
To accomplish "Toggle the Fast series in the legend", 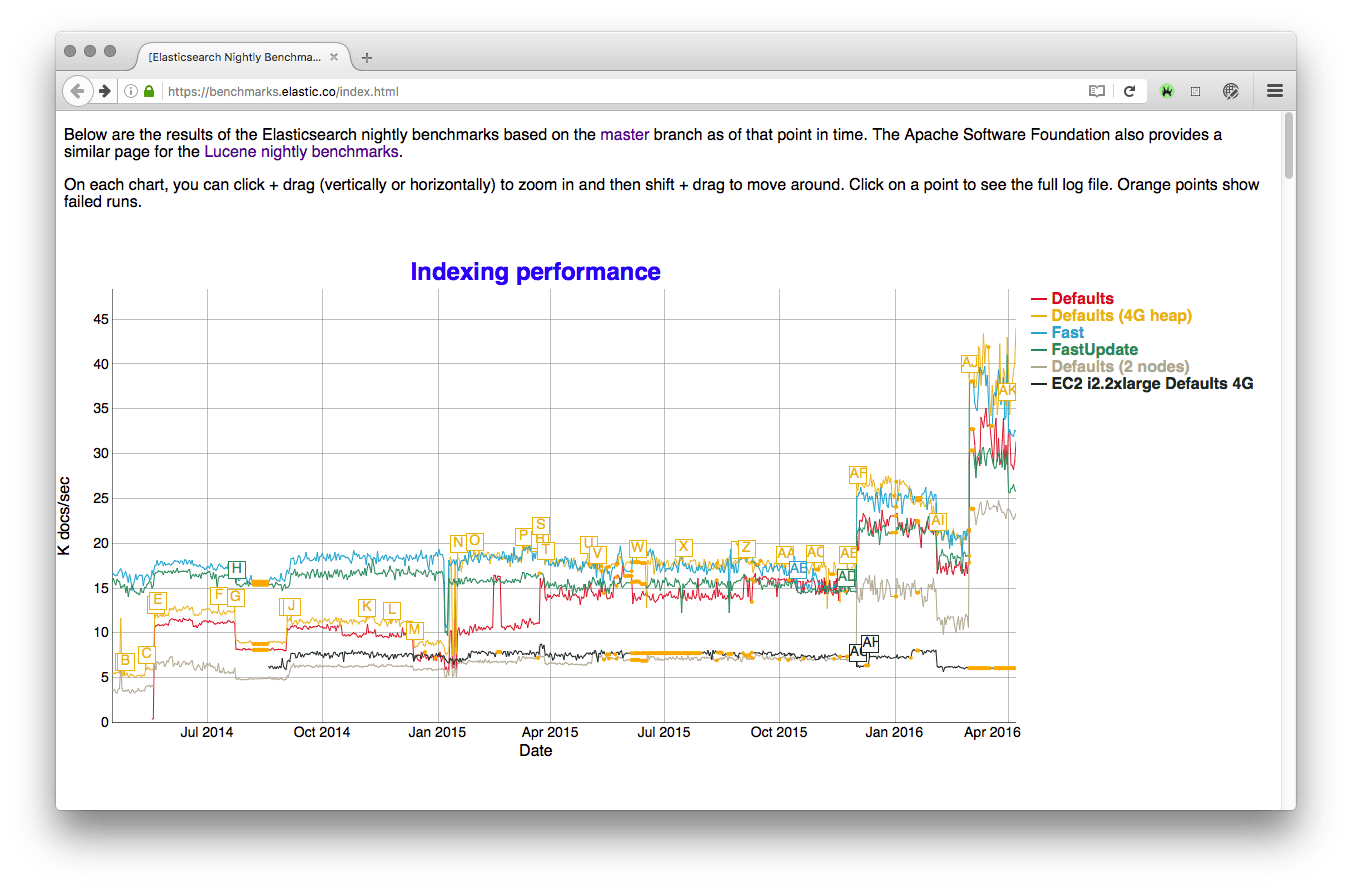I will 1066,332.
